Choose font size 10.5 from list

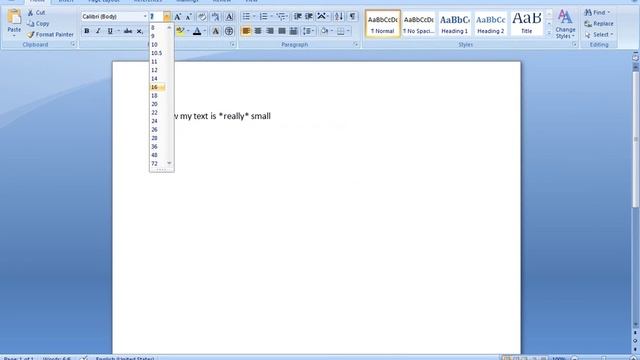point(158,53)
